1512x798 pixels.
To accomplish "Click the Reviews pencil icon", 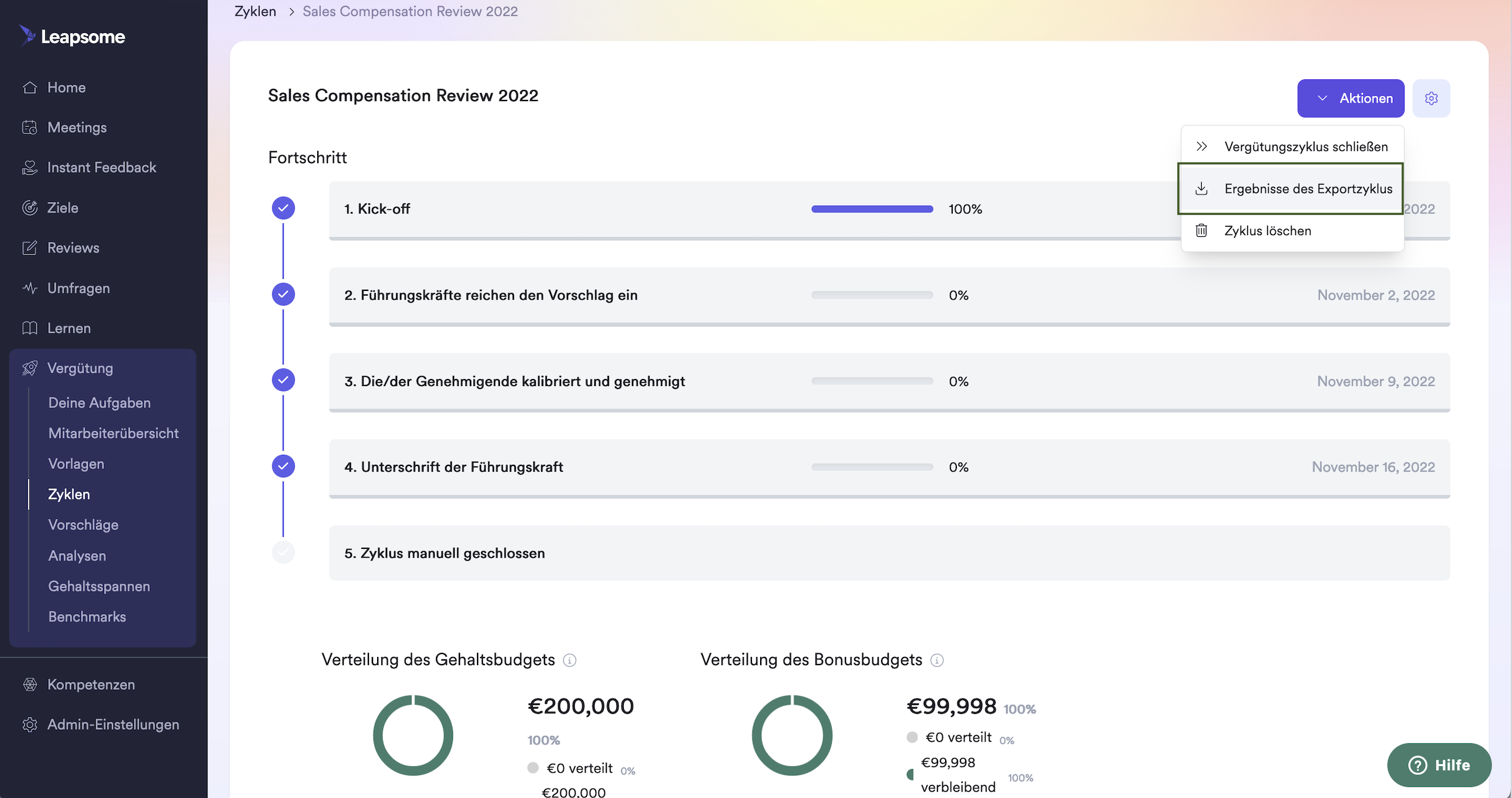I will [x=30, y=248].
